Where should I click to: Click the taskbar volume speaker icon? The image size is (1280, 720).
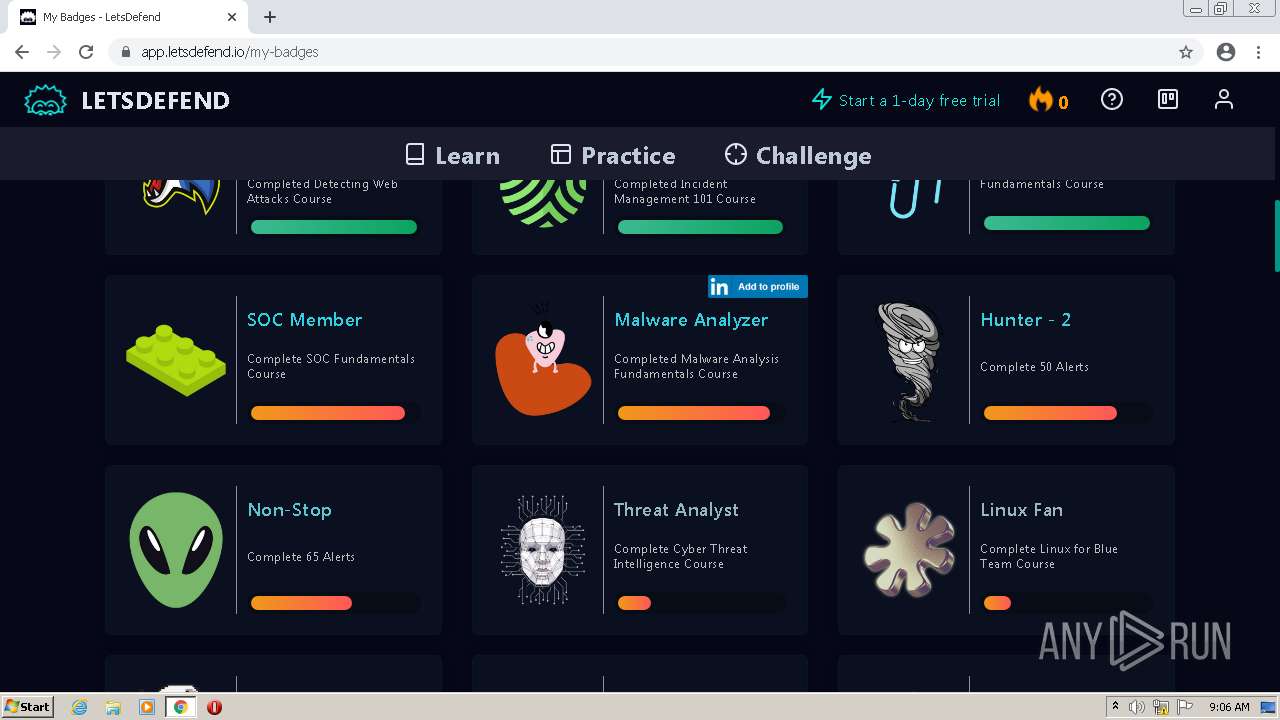pos(1138,707)
